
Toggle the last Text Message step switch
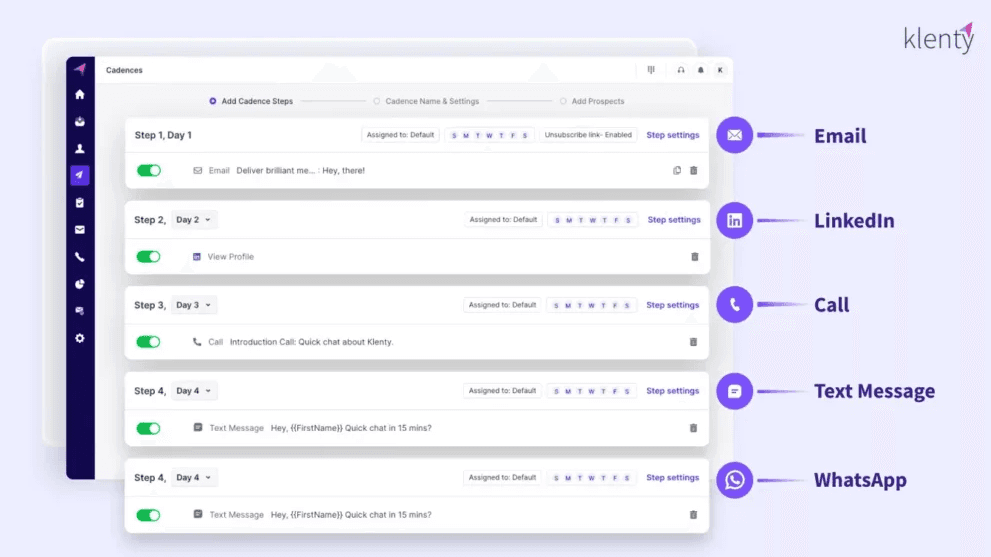point(149,515)
